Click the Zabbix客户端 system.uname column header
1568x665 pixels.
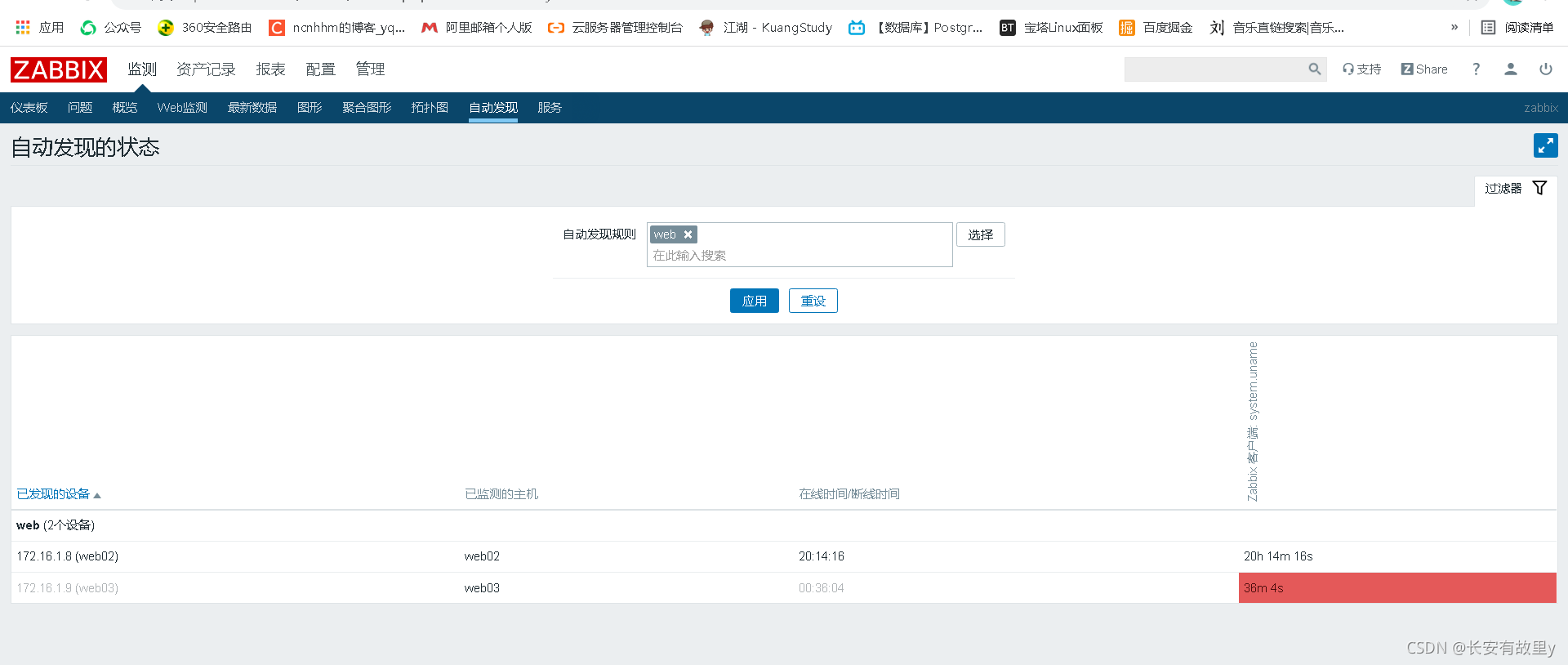point(1253,422)
